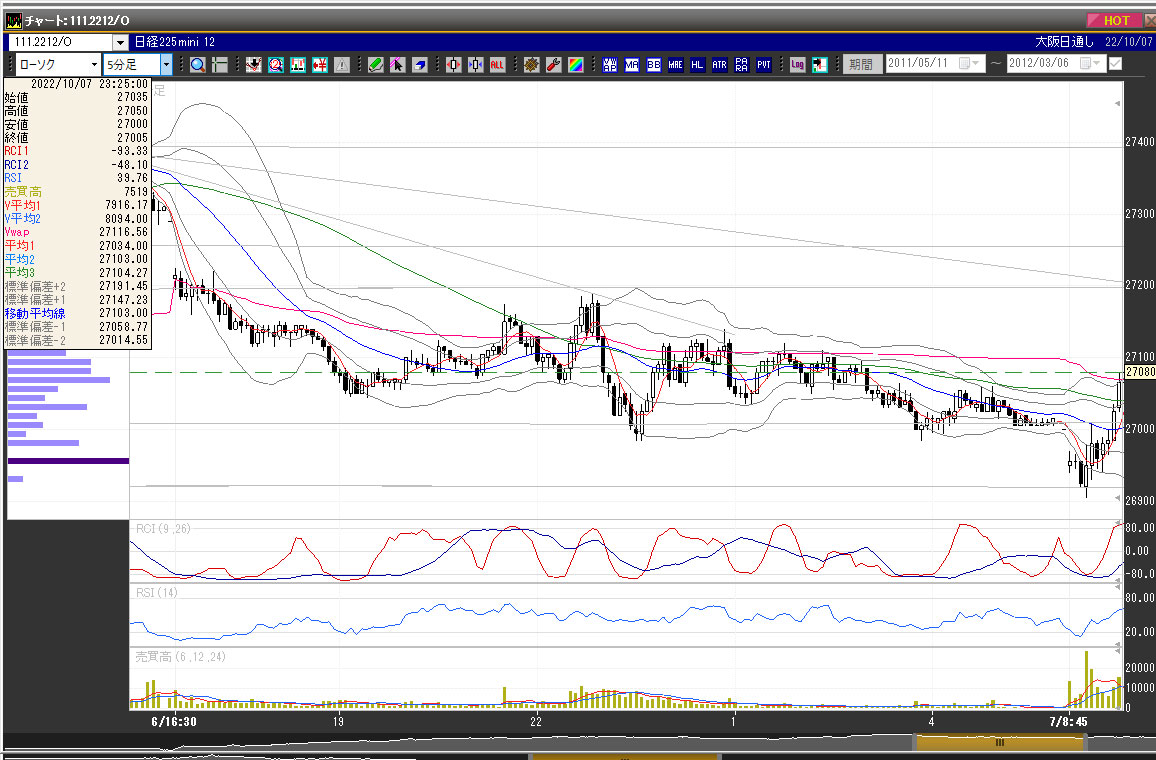Click the Vwap value 27116.56
Screen dimensions: 1156x760
(124, 232)
